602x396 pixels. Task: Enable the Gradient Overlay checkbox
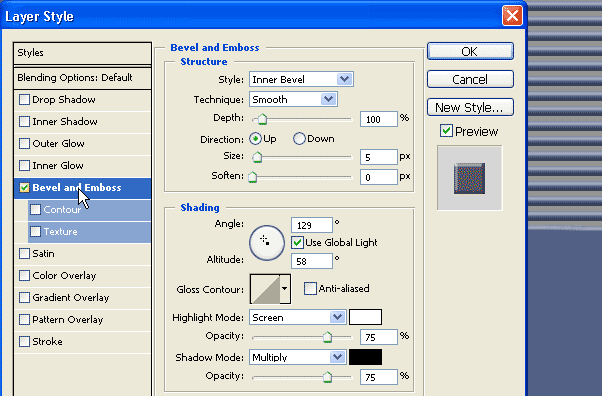[x=24, y=297]
